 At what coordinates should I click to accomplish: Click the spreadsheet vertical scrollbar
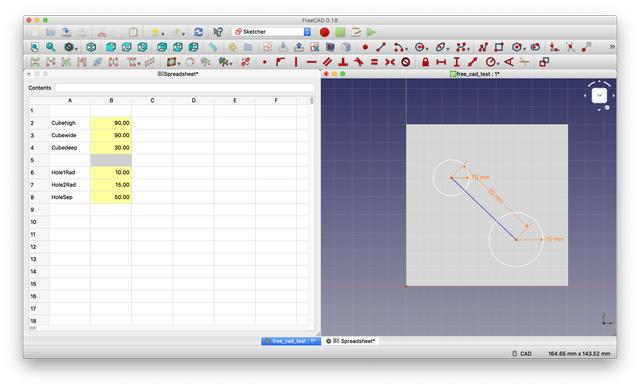[311, 100]
